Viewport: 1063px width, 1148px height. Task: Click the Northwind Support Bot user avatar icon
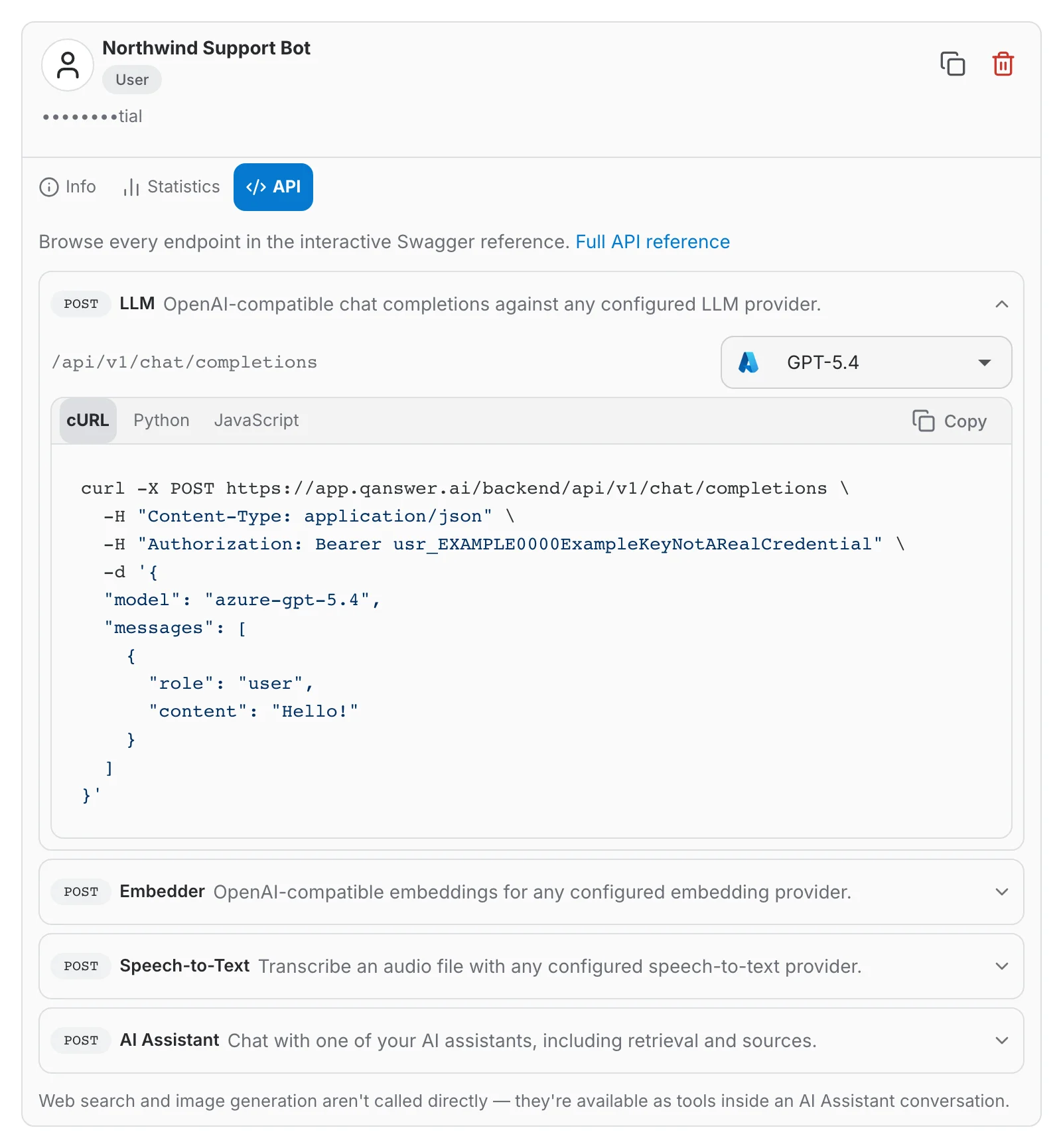click(68, 65)
